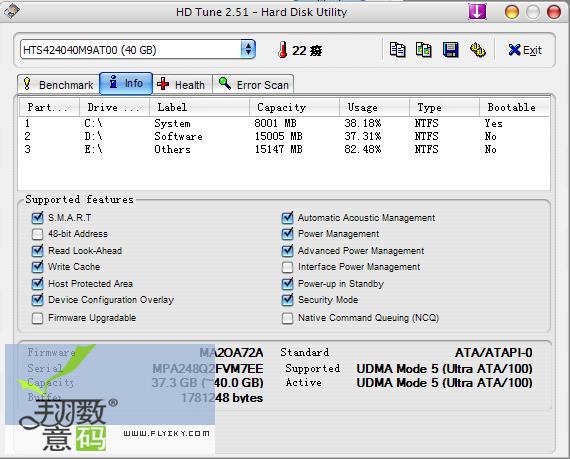This screenshot has height=459, width=570.
Task: Save results with the floppy disk icon
Action: (450, 50)
